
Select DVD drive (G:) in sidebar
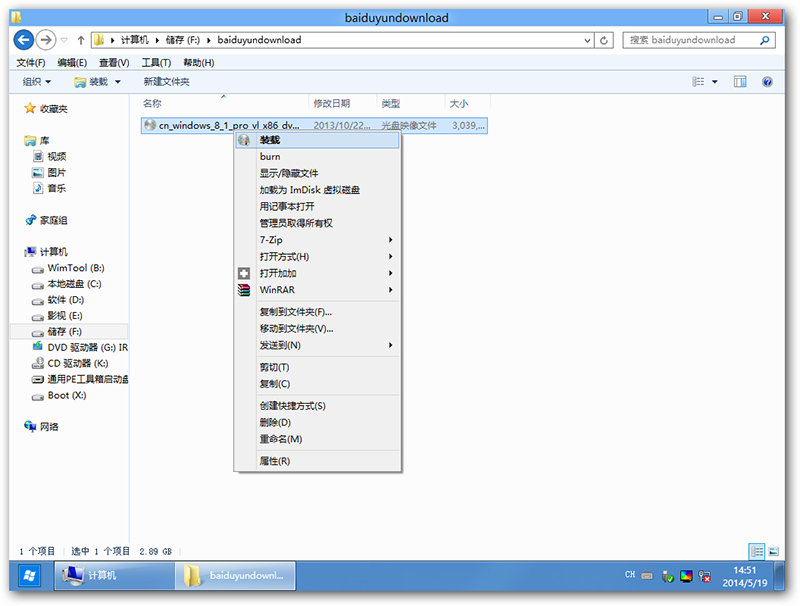[86, 347]
